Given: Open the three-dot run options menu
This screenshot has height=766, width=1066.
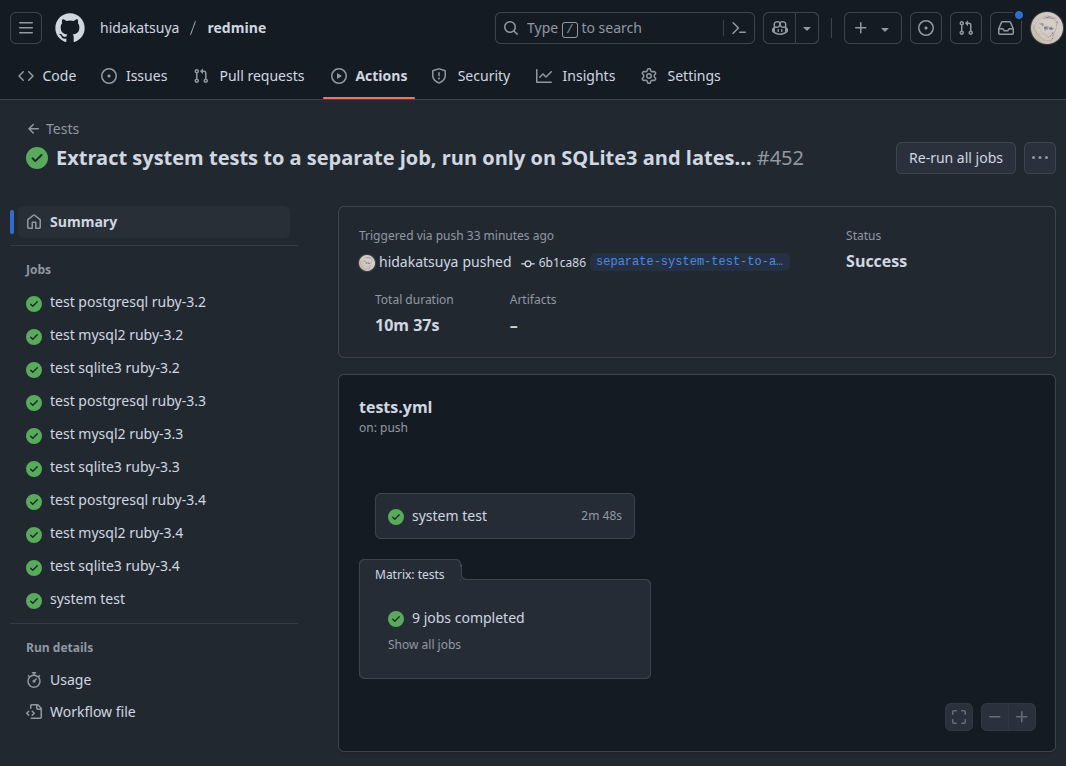Looking at the screenshot, I should 1040,158.
